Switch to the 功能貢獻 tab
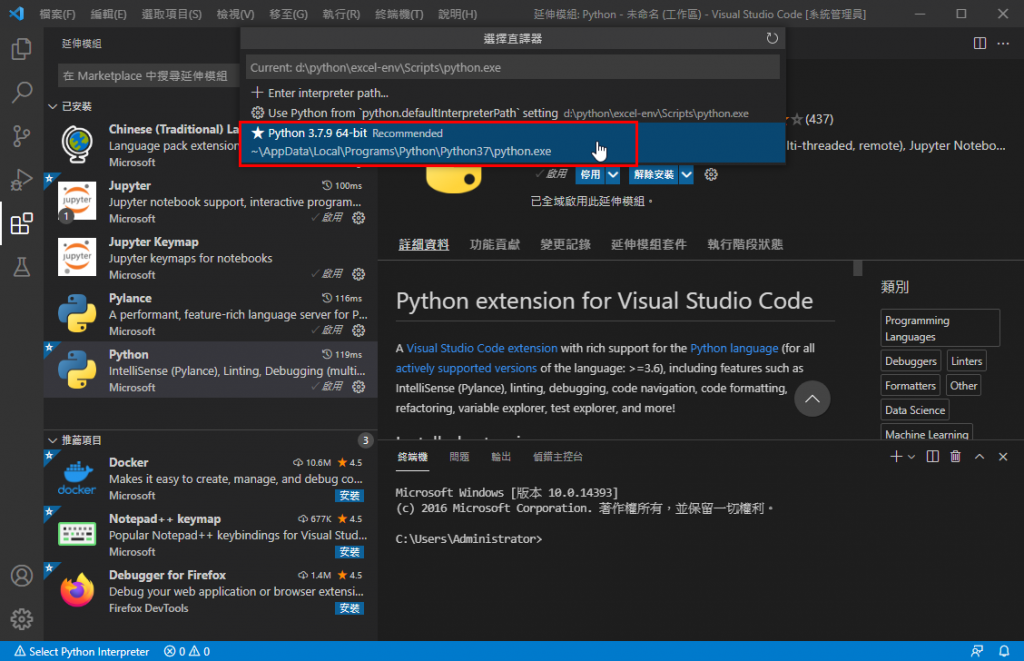The image size is (1024, 661). tap(495, 244)
